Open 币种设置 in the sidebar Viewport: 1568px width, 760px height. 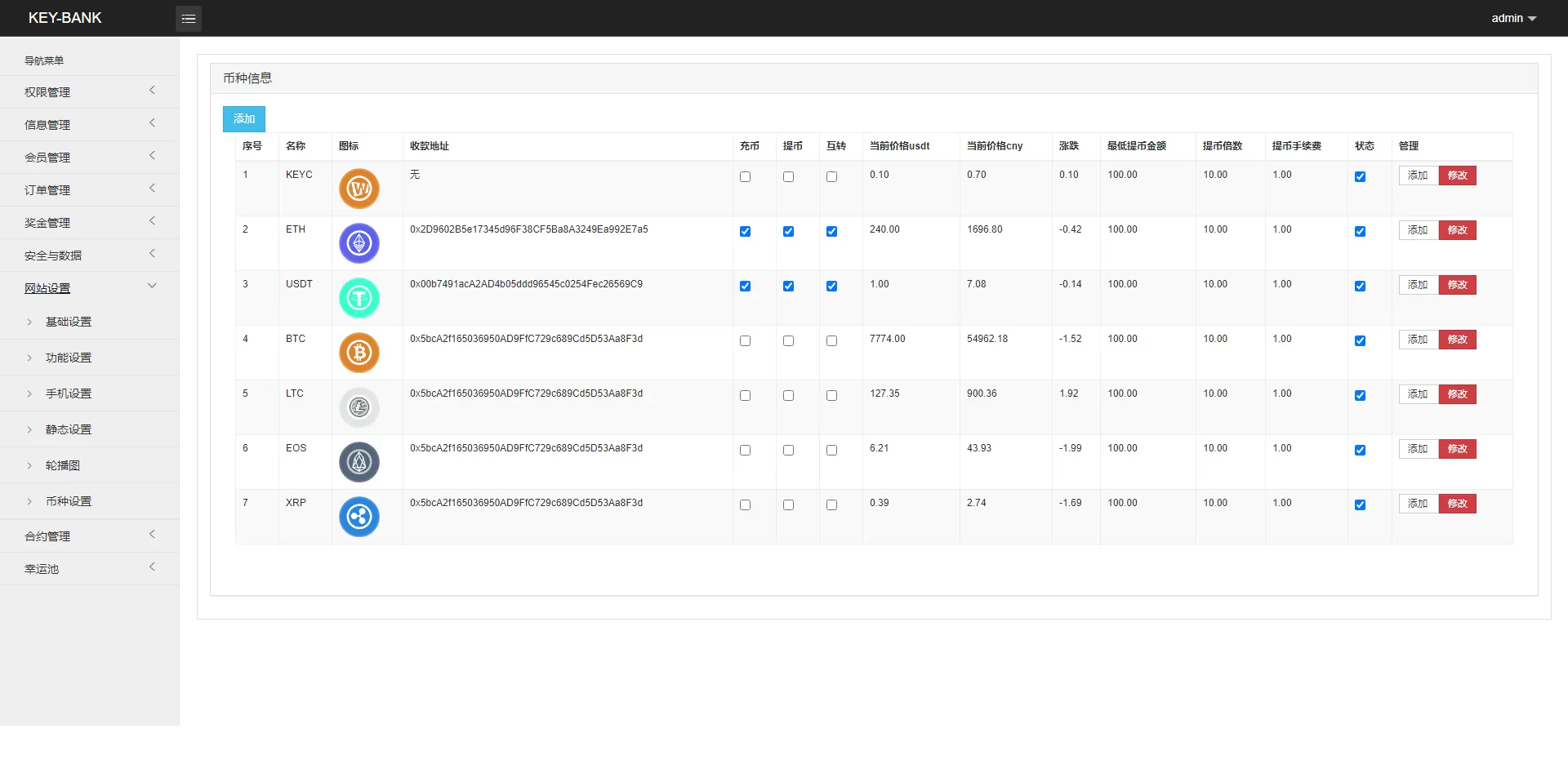tap(69, 501)
